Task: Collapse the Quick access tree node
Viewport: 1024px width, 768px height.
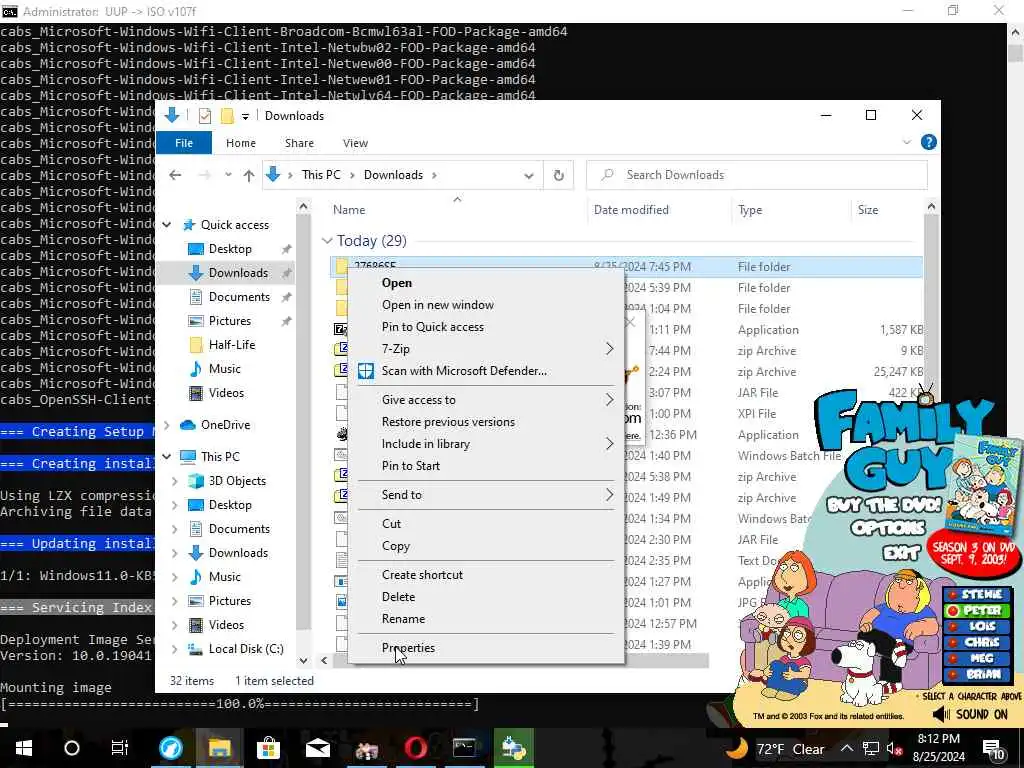Action: (x=167, y=225)
